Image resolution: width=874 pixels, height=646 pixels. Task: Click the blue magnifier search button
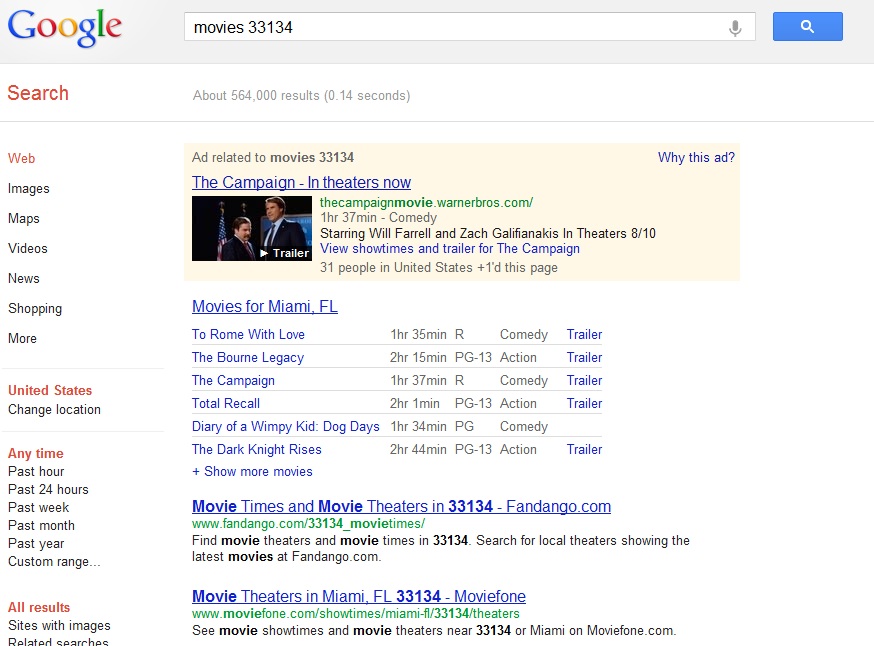pos(808,26)
